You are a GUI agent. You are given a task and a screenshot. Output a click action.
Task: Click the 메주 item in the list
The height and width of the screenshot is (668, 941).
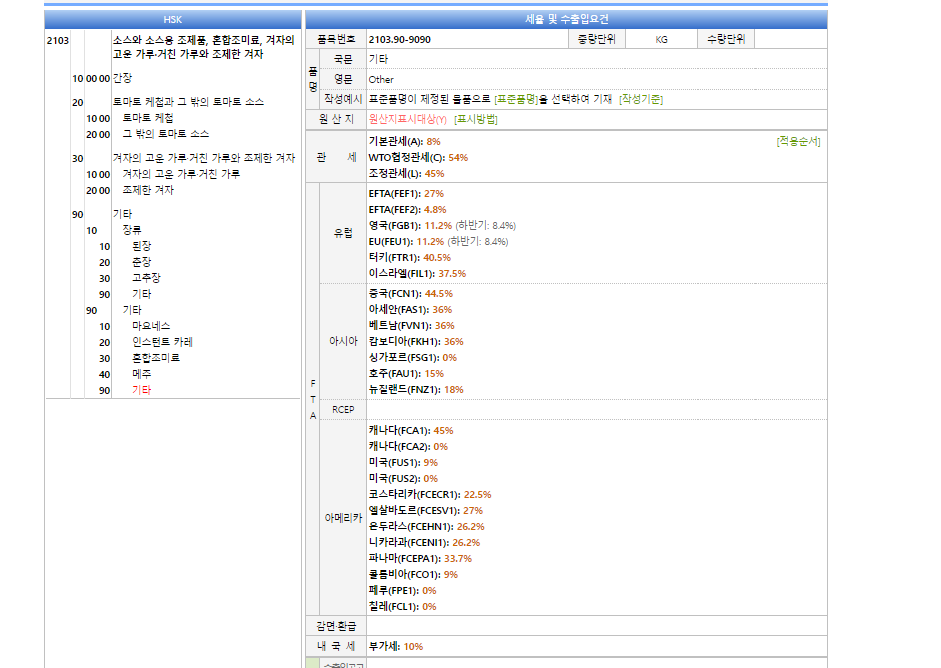pos(141,374)
